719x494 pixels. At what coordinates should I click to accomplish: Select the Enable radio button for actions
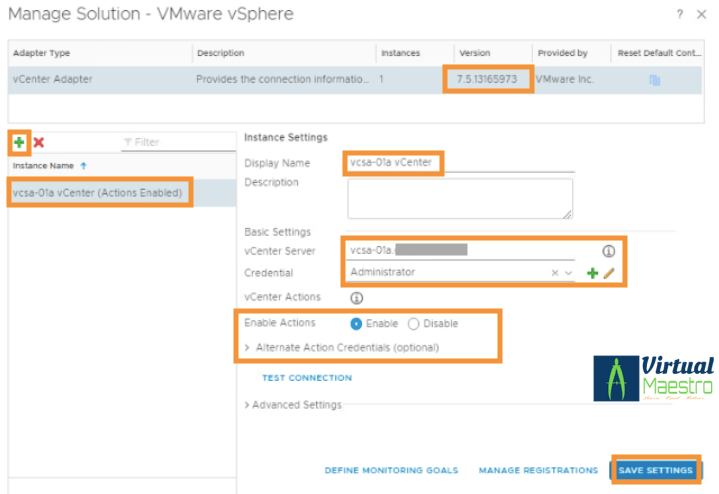[x=357, y=324]
